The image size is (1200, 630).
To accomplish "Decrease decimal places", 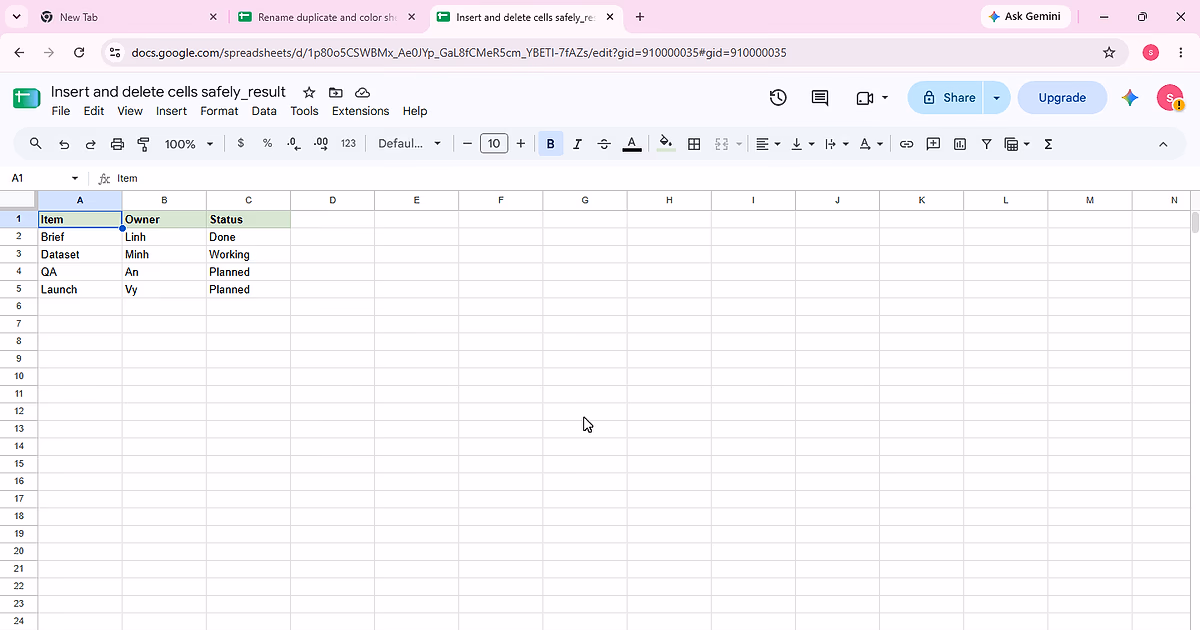I will pyautogui.click(x=294, y=144).
